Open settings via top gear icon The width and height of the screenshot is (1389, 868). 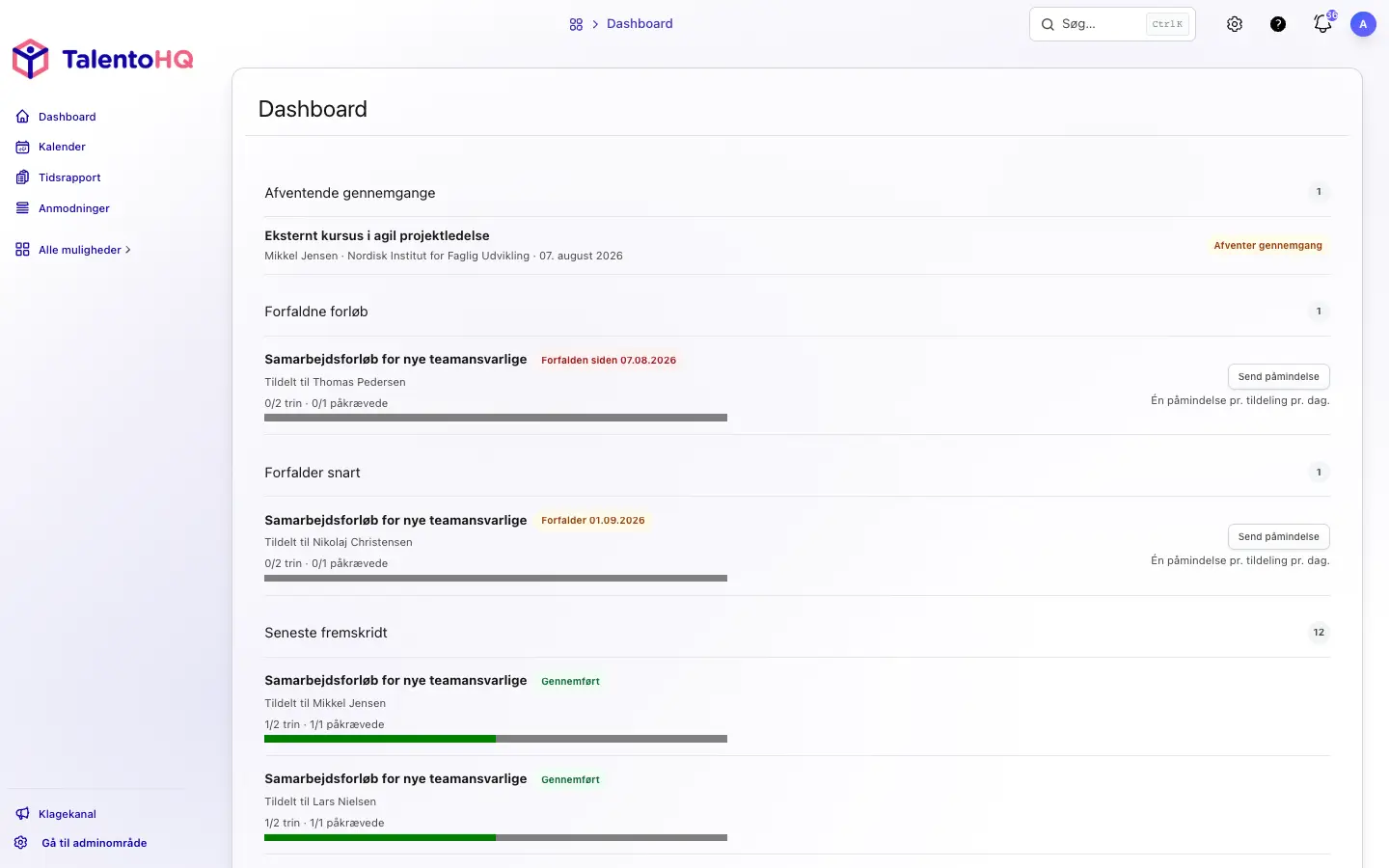point(1235,24)
